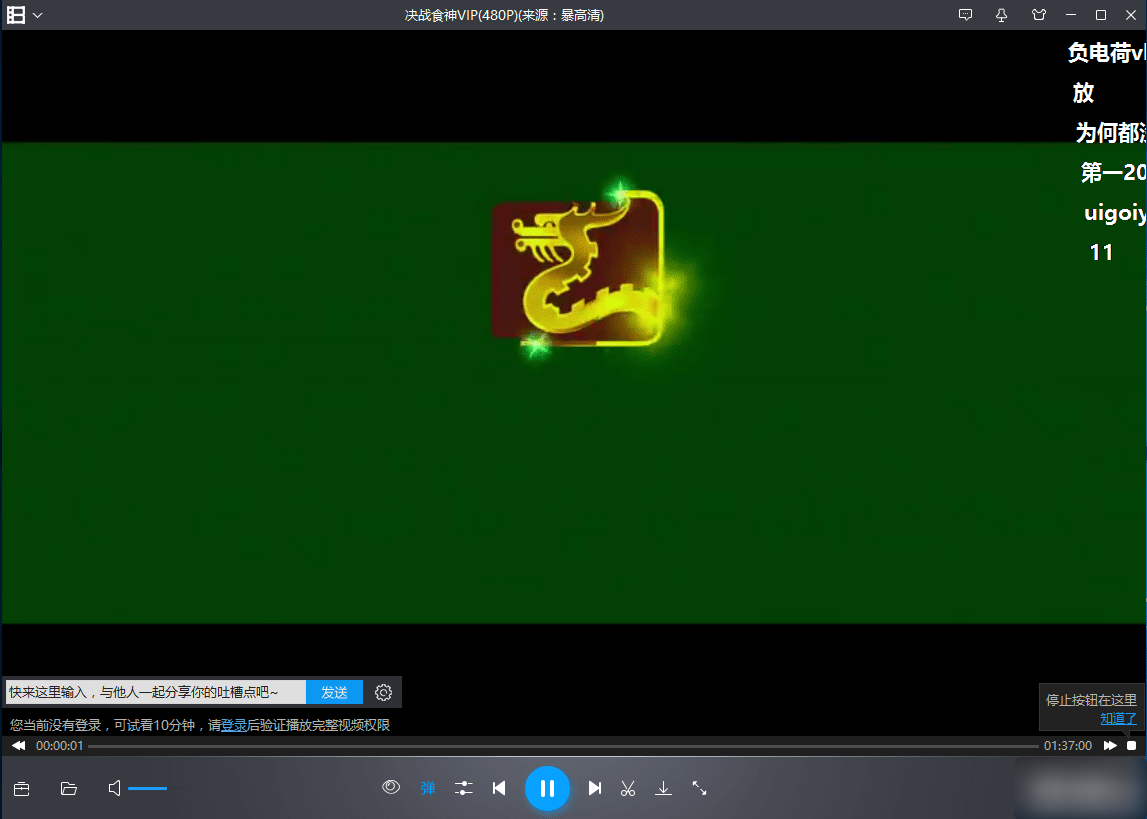Toggle the eye-shaped view mode icon
The height and width of the screenshot is (819, 1147).
point(391,788)
